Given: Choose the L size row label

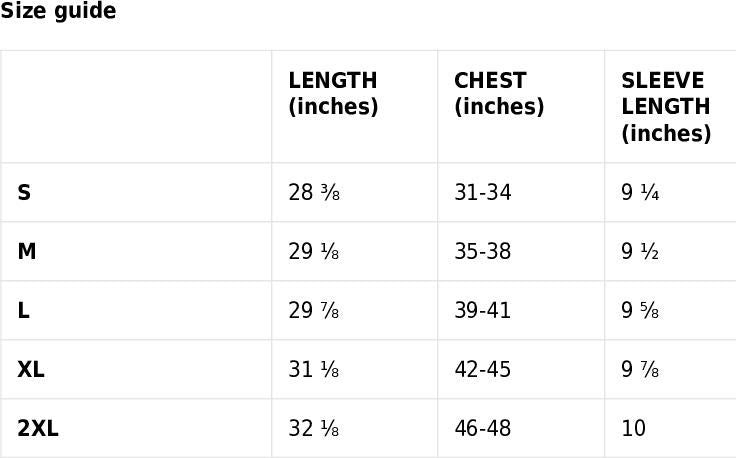Looking at the screenshot, I should [23, 310].
